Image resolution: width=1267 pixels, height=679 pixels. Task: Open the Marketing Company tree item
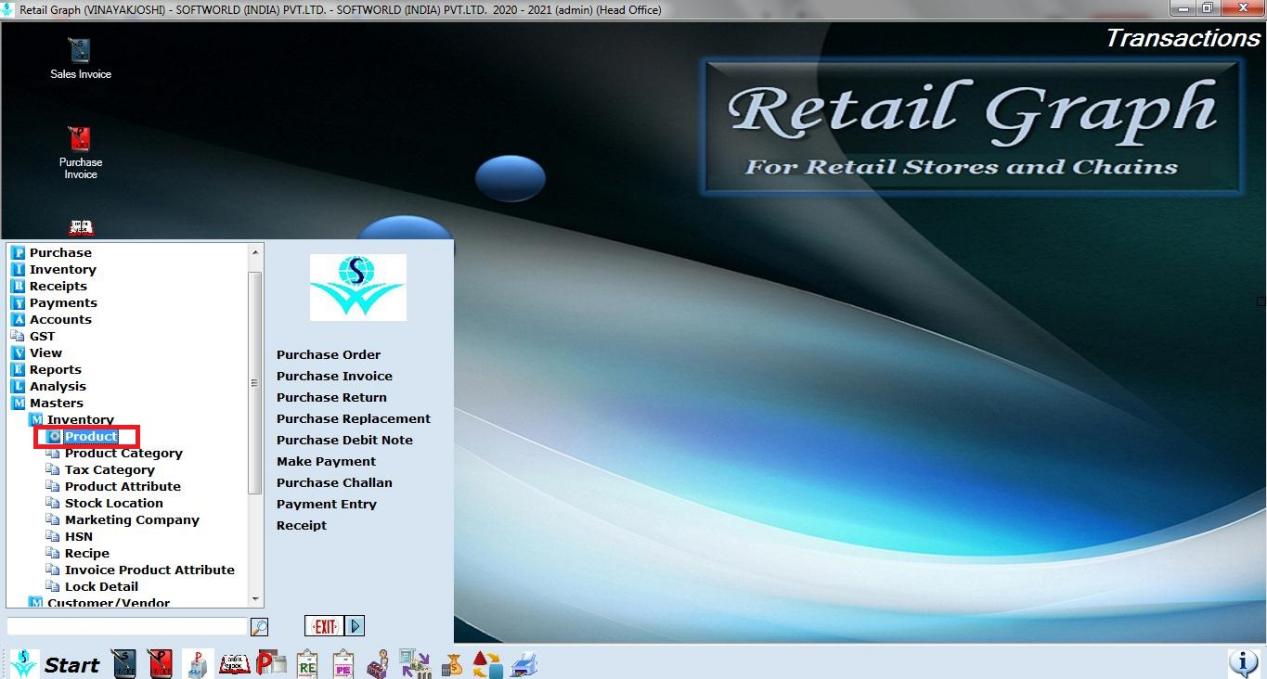[x=132, y=520]
